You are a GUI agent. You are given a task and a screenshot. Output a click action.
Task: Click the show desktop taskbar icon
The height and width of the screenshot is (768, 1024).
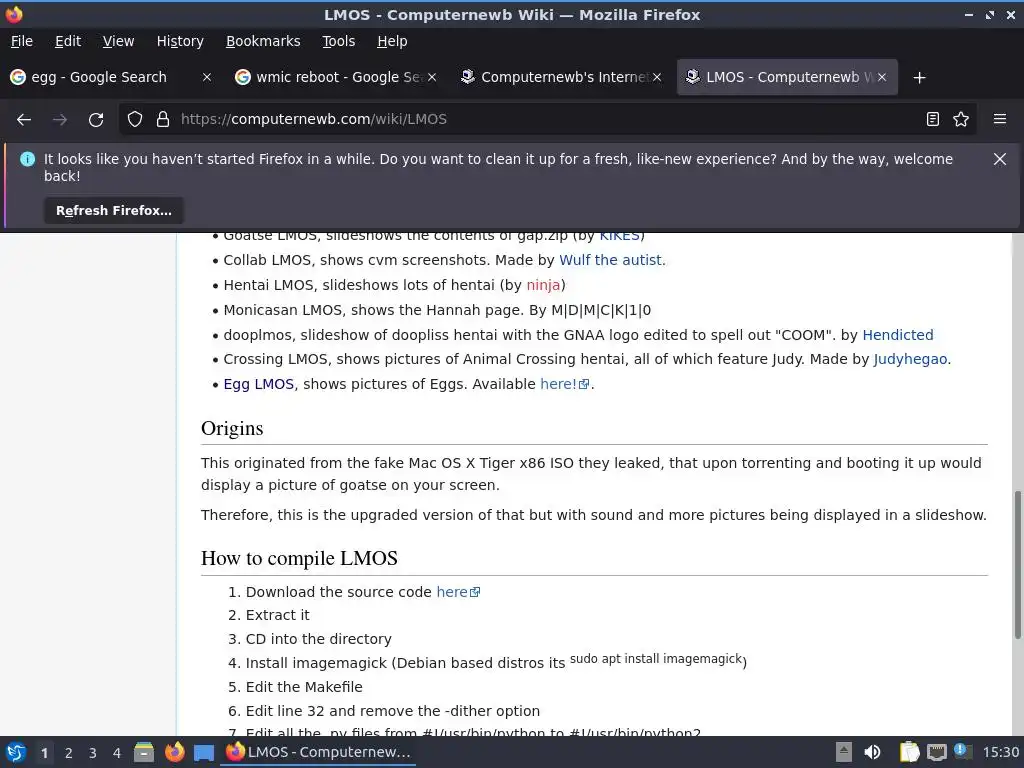tap(204, 752)
